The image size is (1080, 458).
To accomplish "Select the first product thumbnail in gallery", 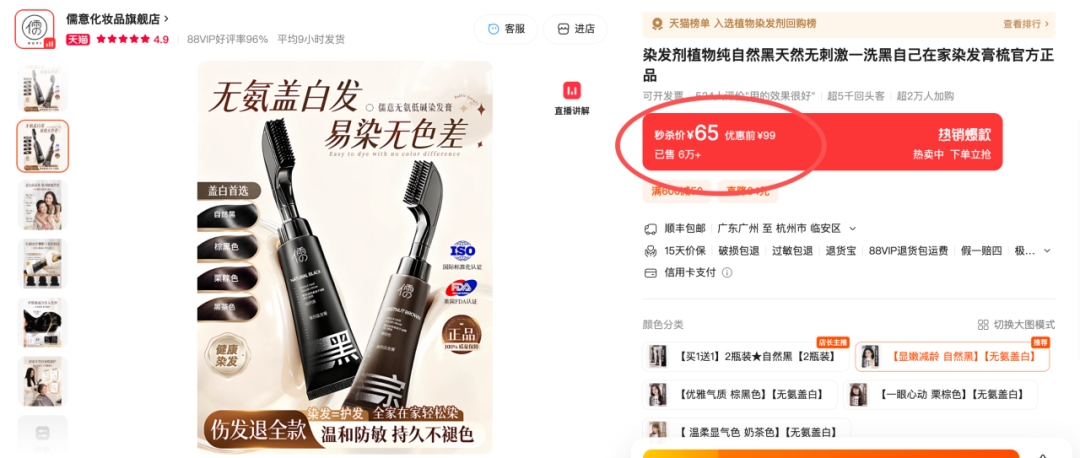I will tap(43, 87).
